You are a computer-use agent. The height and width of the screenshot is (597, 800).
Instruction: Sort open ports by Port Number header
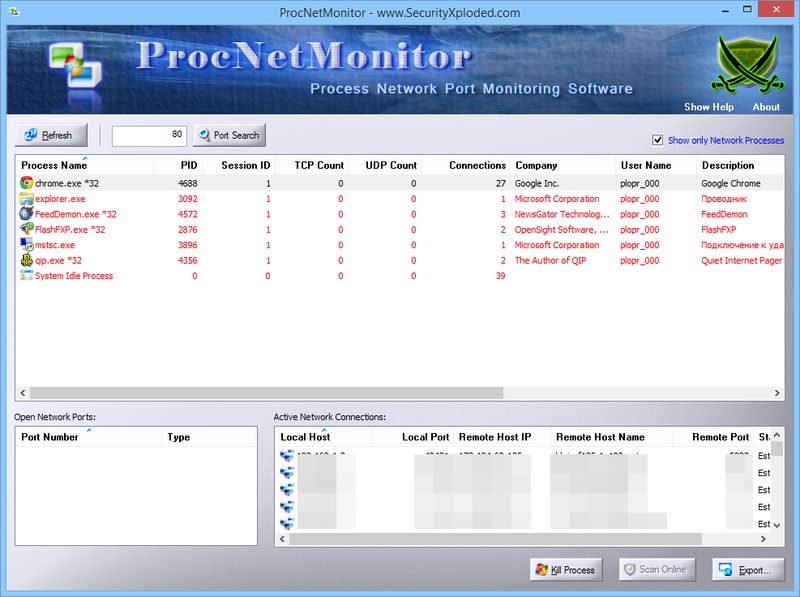click(89, 437)
